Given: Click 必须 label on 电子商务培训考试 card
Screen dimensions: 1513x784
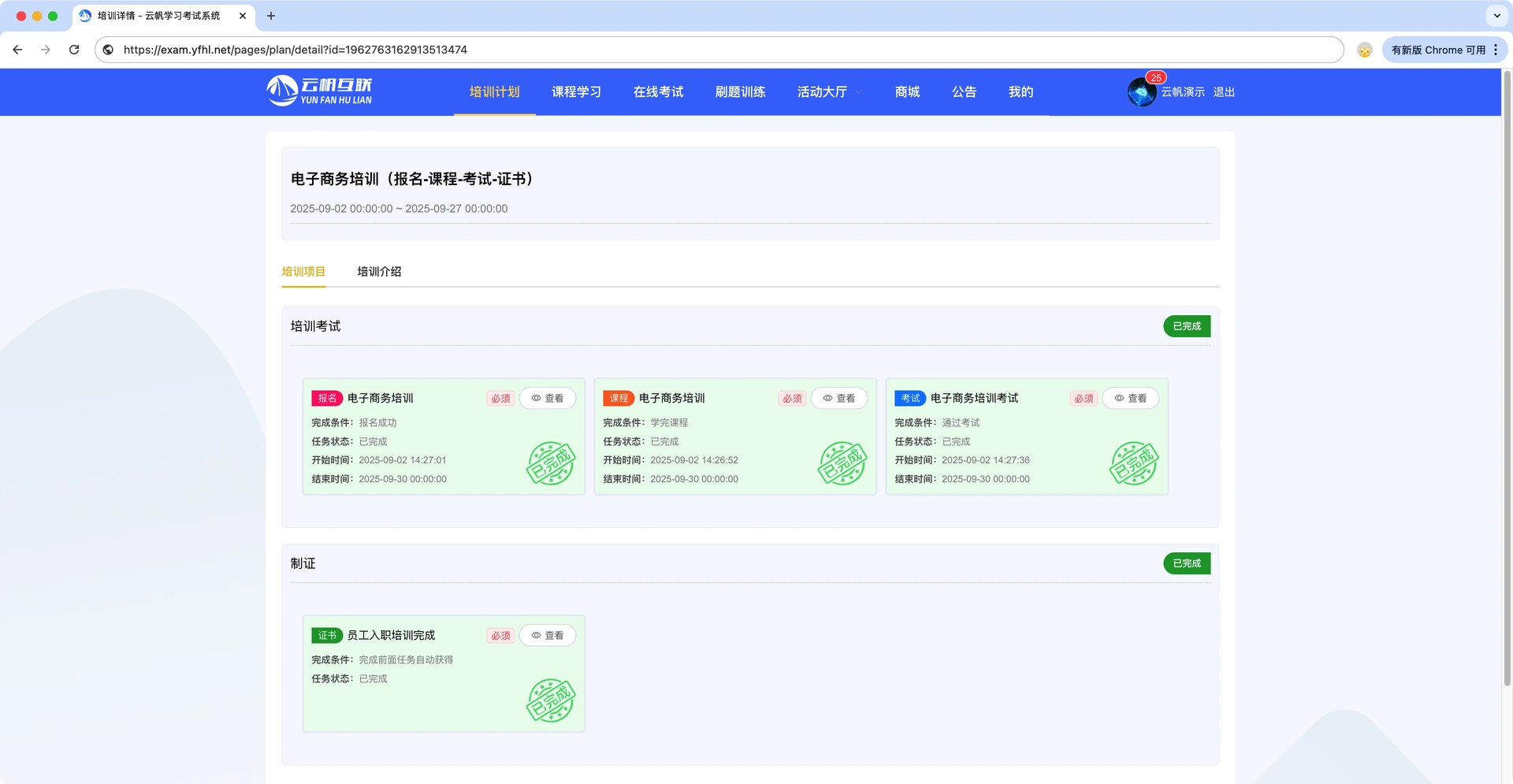Looking at the screenshot, I should [1084, 399].
